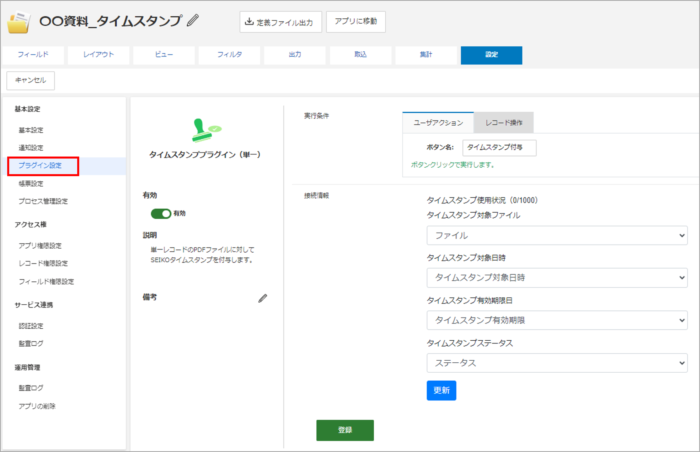Open アプリの削除 in the sidebar
This screenshot has height=452, width=700.
(x=37, y=406)
